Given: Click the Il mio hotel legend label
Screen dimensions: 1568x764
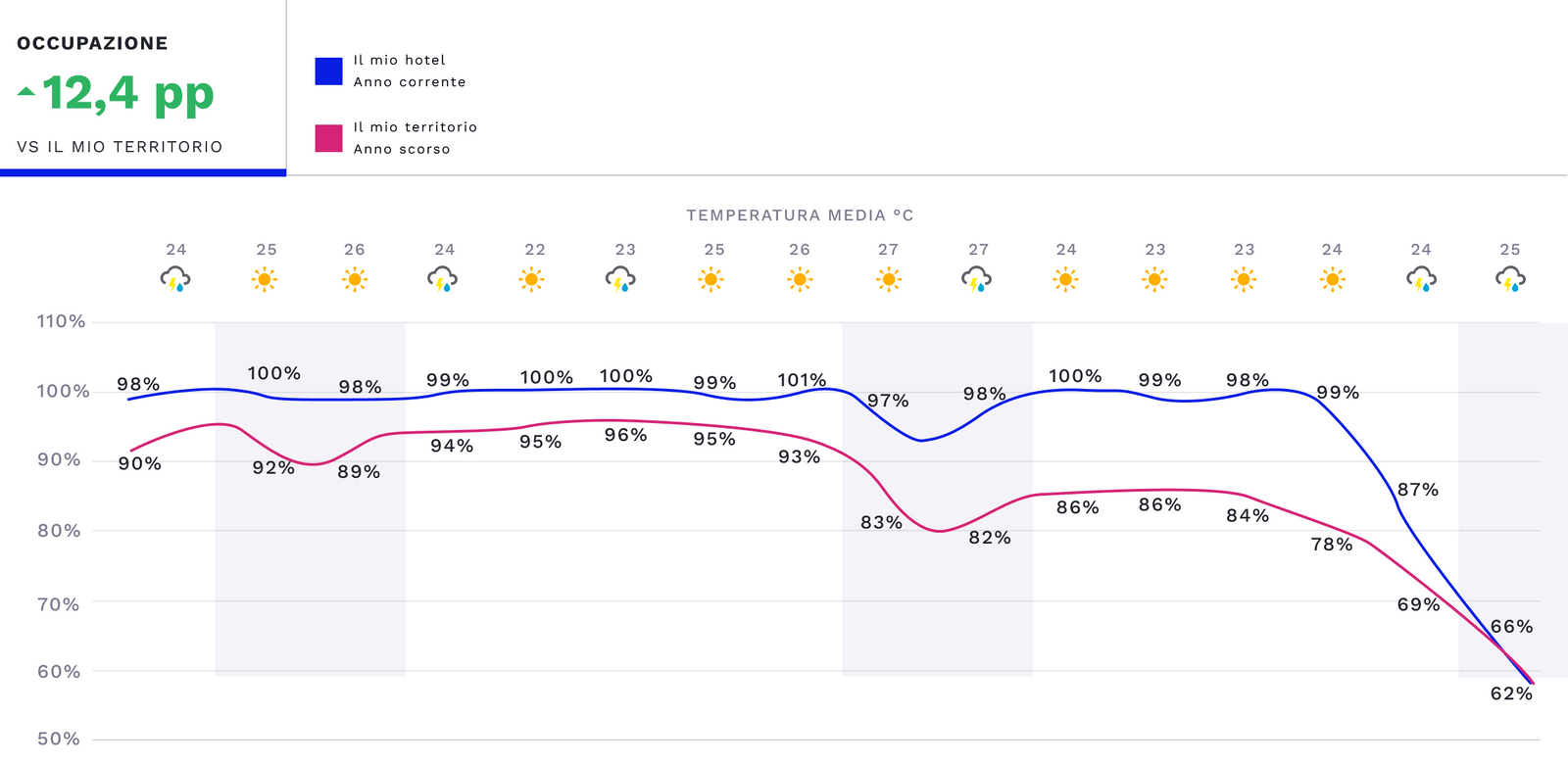Looking at the screenshot, I should [399, 60].
